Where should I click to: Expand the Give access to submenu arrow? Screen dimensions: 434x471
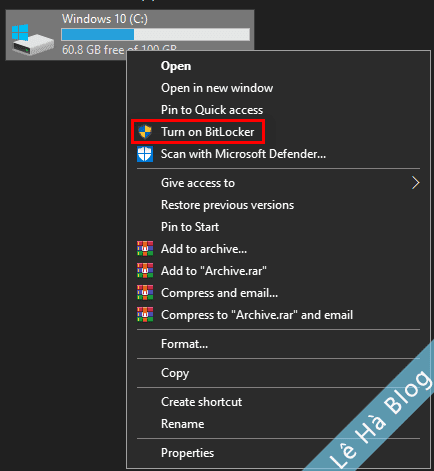[x=415, y=183]
